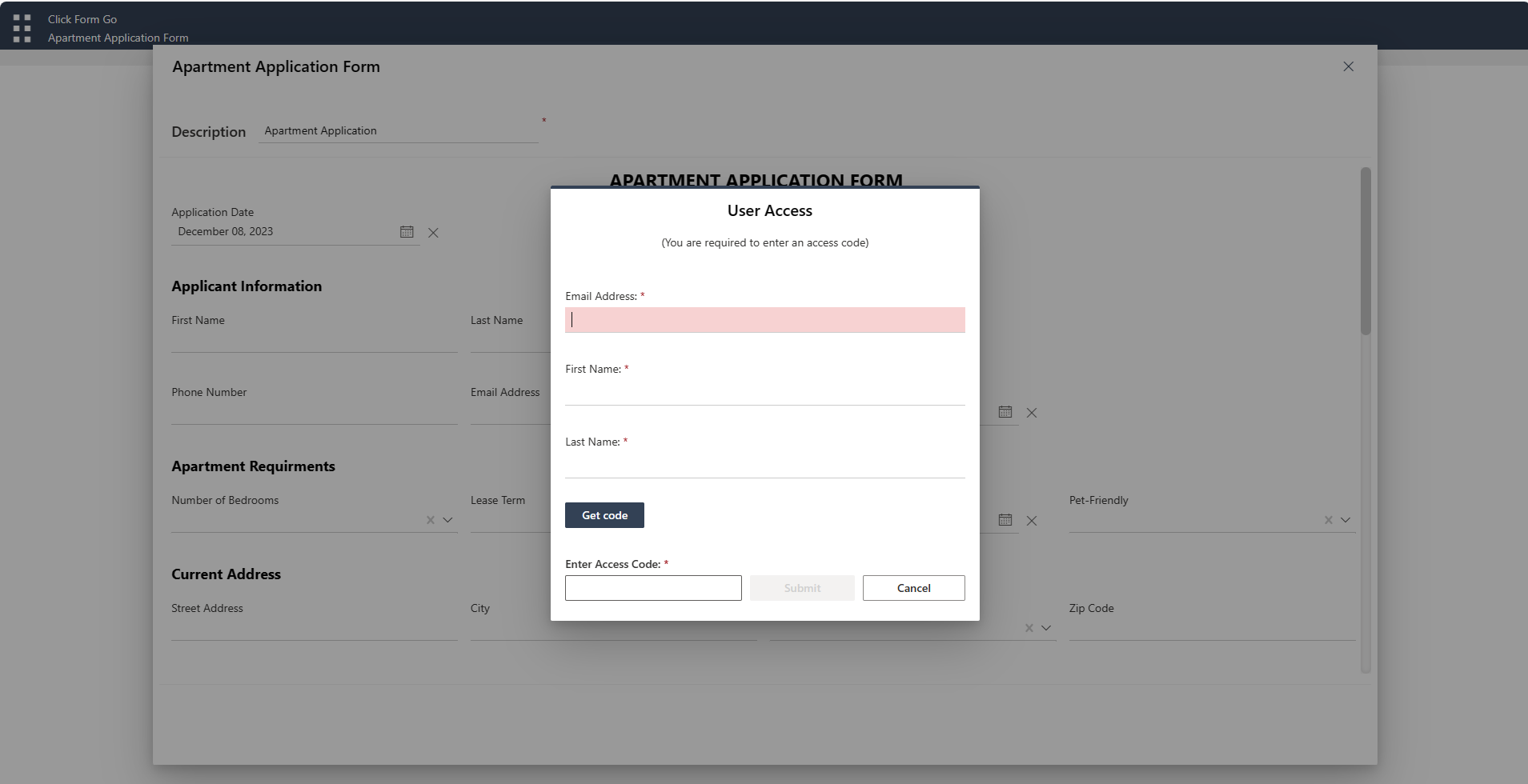Click the Zip Code field
This screenshot has height=784, width=1528.
click(x=1212, y=629)
